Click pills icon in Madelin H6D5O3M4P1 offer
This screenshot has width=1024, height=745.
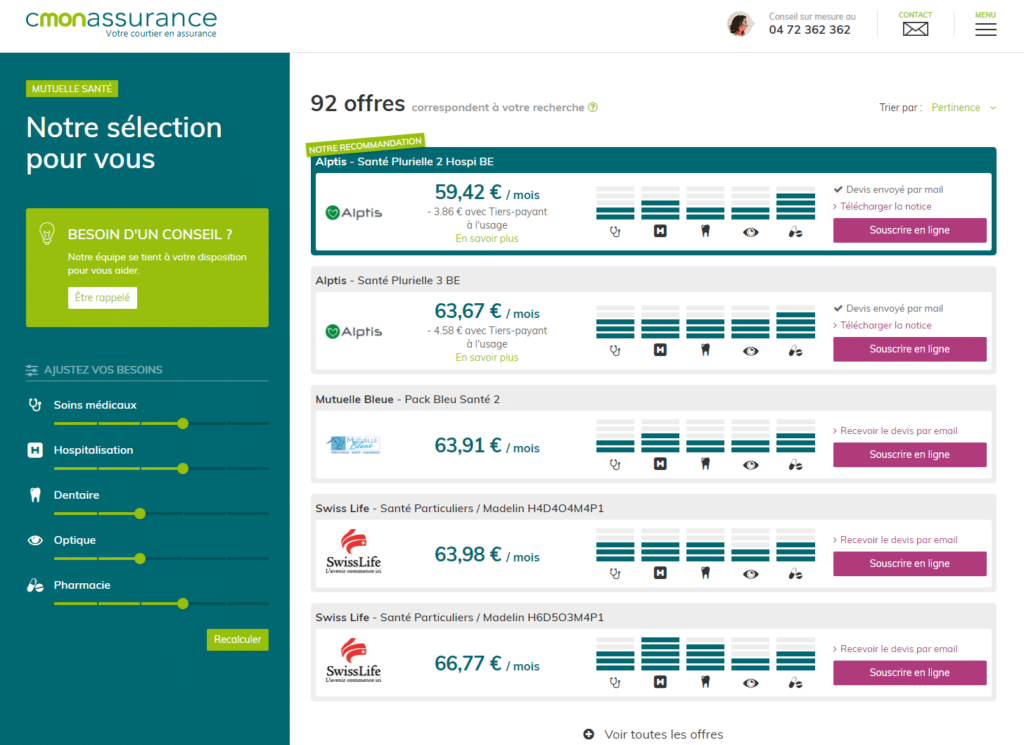click(x=795, y=683)
